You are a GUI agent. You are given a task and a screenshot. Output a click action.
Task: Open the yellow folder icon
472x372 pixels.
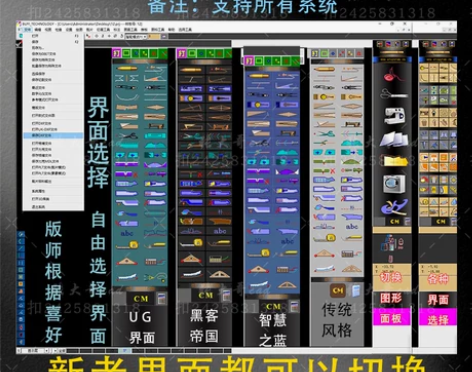point(395,161)
